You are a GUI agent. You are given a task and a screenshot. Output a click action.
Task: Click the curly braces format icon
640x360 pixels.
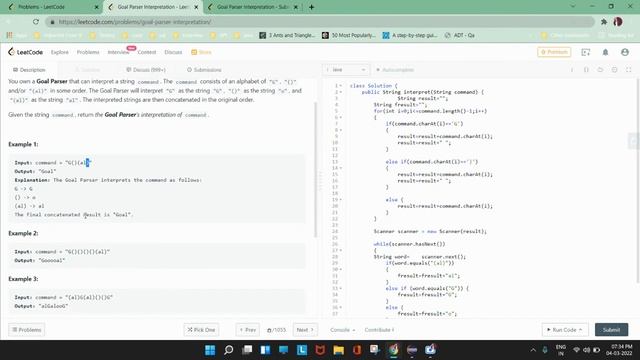pos(586,70)
